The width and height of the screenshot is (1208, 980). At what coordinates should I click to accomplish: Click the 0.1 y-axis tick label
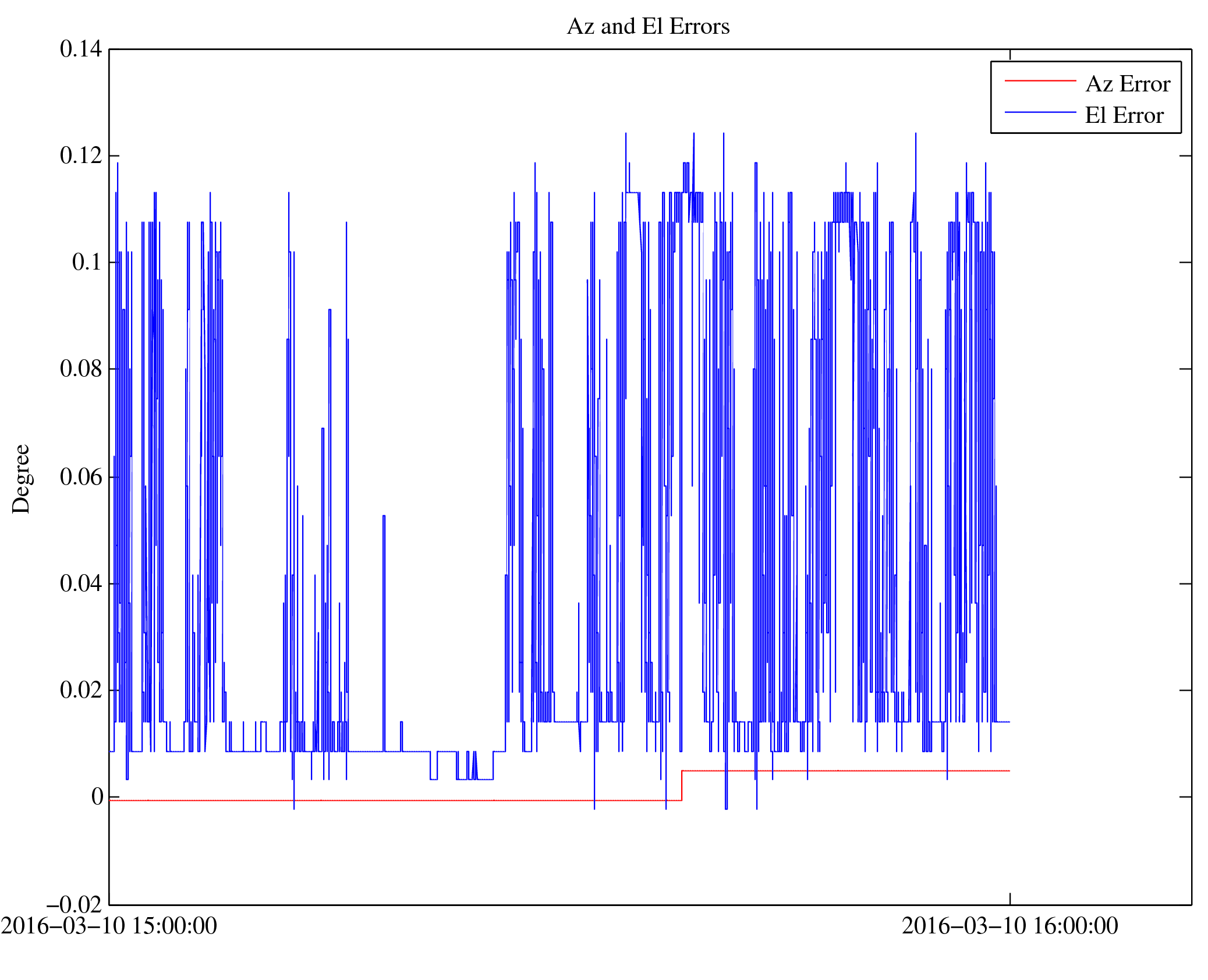(87, 262)
